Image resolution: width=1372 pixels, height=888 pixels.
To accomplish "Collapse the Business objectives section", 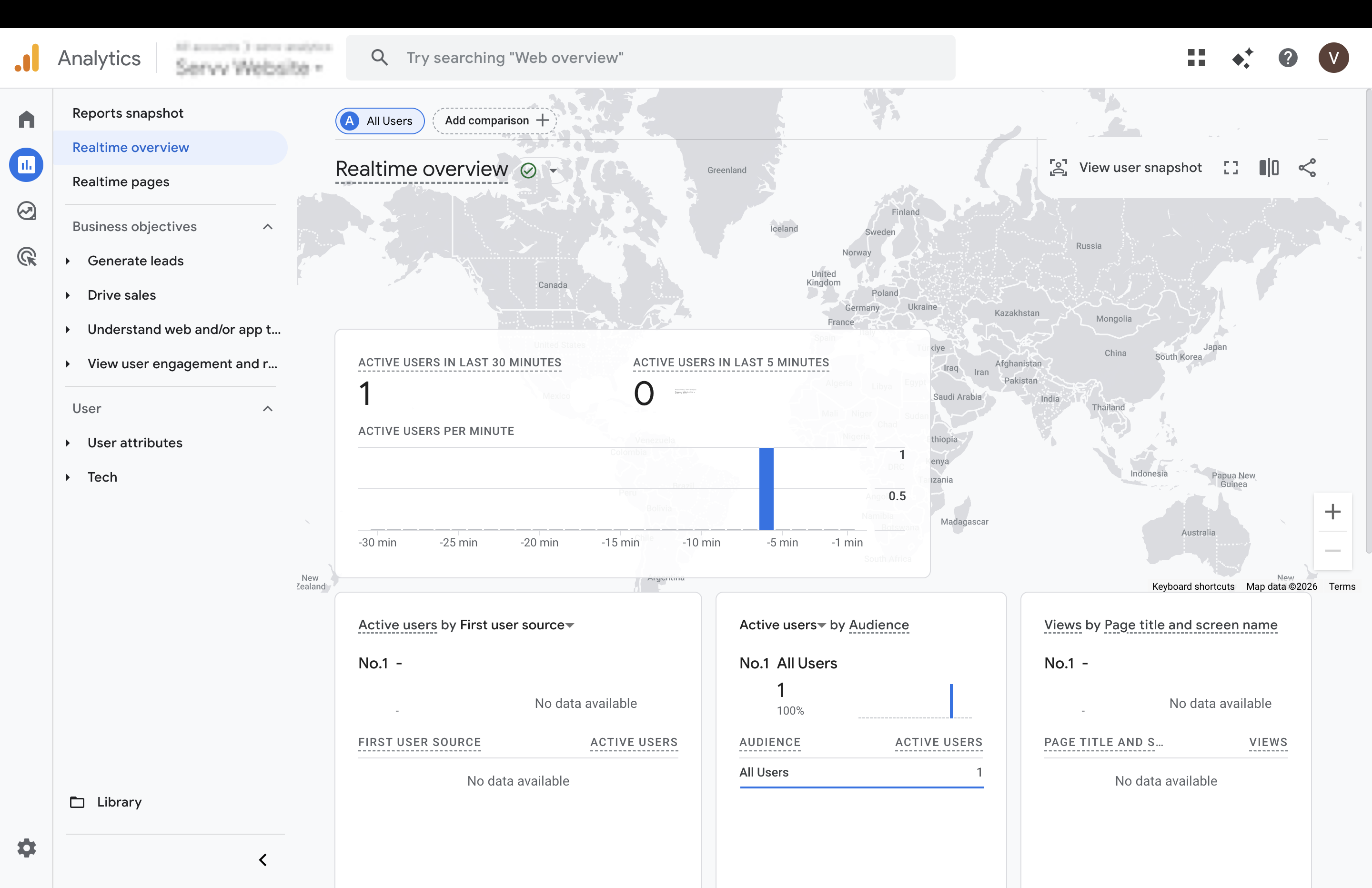I will [267, 227].
